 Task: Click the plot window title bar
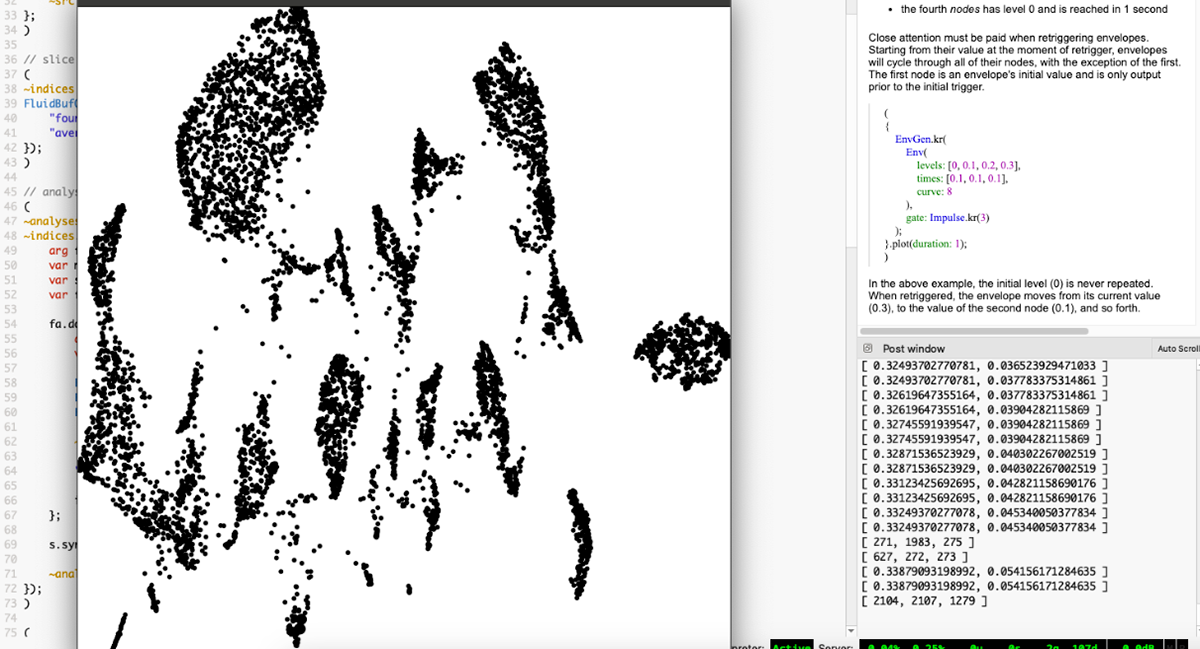pyautogui.click(x=404, y=3)
